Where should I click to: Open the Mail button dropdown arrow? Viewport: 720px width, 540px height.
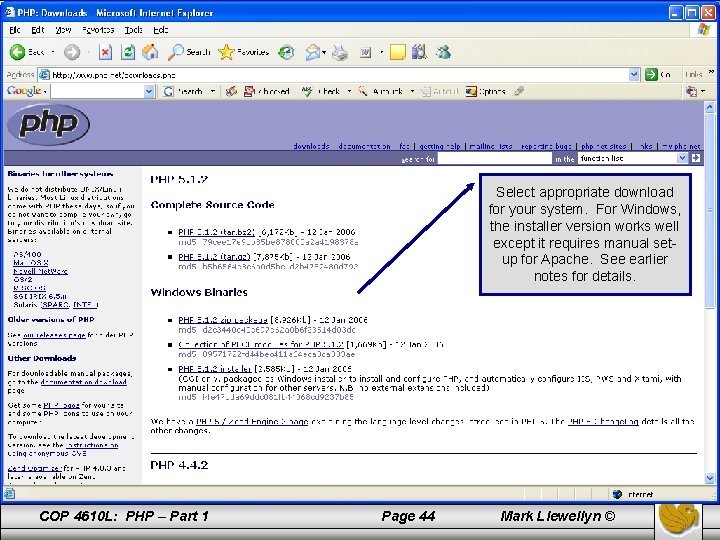click(324, 52)
